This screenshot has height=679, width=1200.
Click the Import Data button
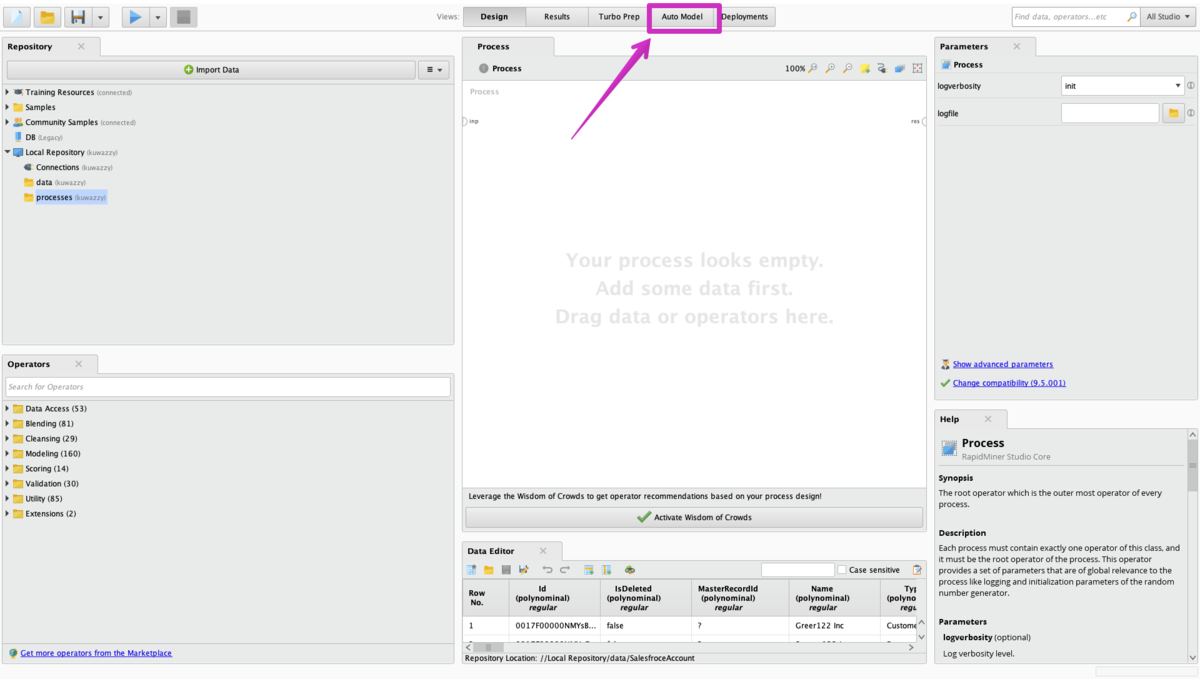(211, 70)
